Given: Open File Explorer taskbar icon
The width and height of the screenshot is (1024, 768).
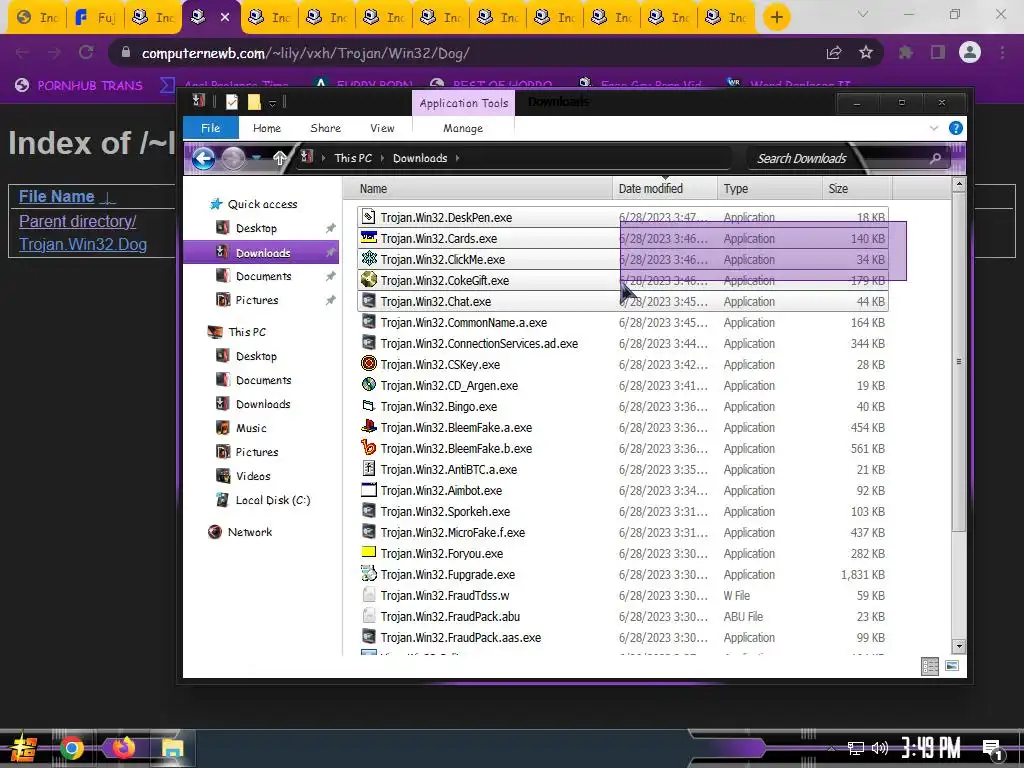Looking at the screenshot, I should point(172,748).
